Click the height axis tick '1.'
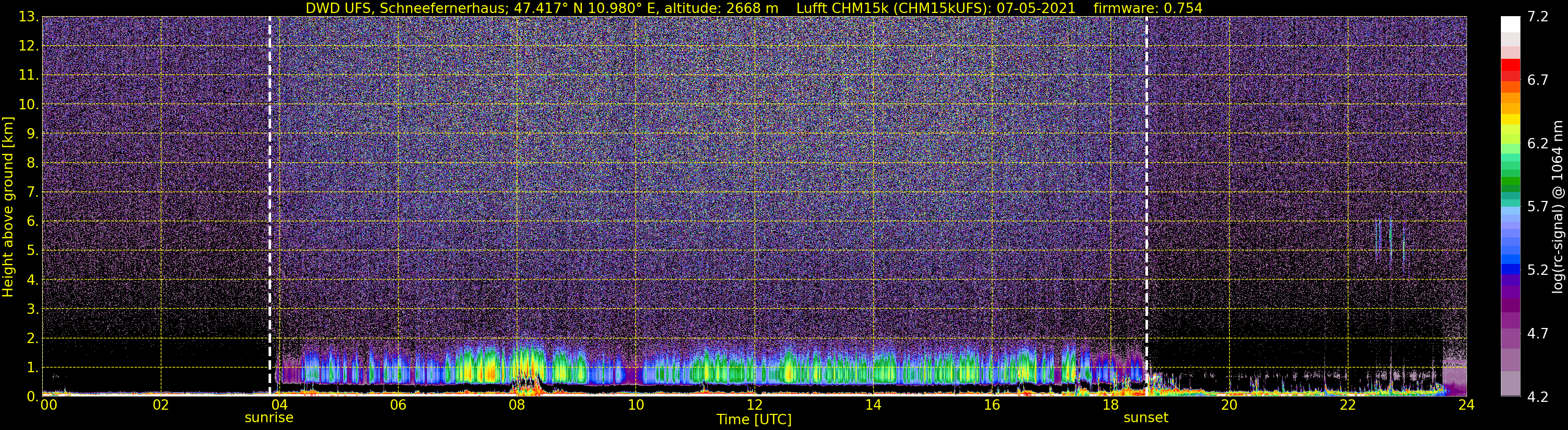1568x430 pixels. [33, 367]
